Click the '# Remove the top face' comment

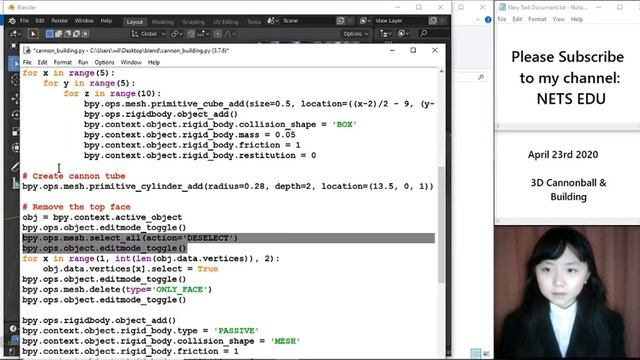[x=76, y=207]
